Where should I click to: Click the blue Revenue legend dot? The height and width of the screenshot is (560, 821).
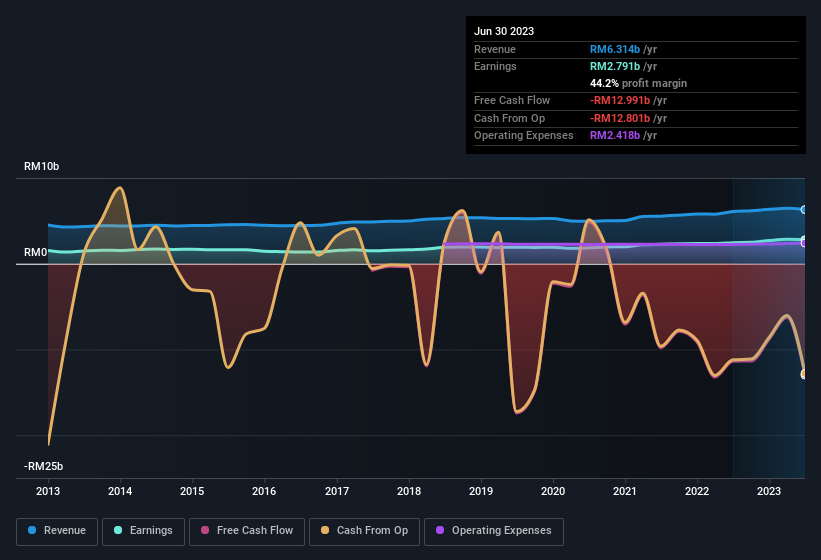click(x=33, y=530)
